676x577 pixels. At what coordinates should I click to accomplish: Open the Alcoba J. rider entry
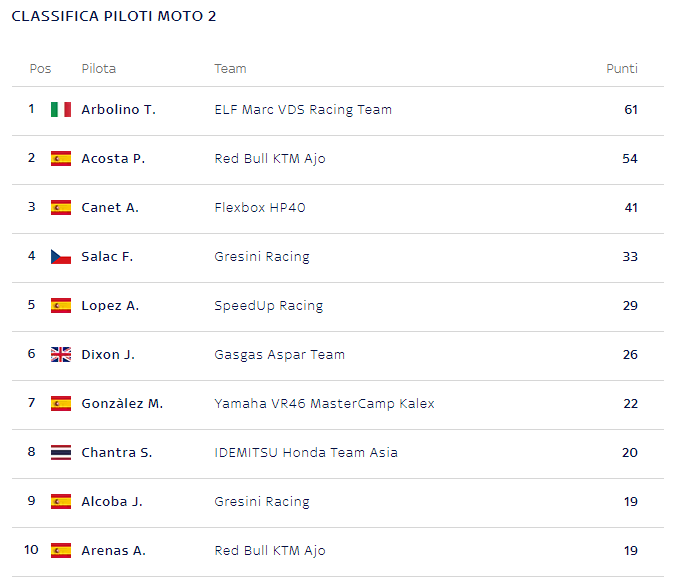112,502
